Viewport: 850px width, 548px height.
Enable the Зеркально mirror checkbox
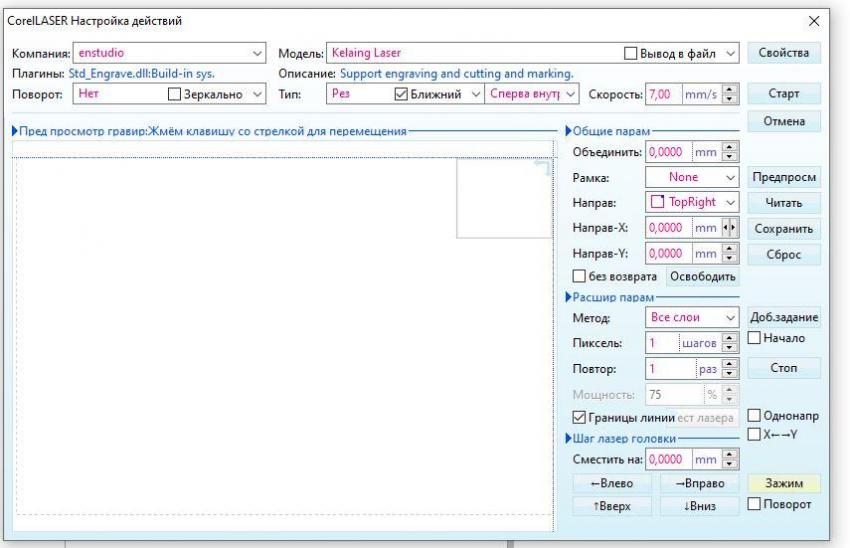(x=175, y=94)
